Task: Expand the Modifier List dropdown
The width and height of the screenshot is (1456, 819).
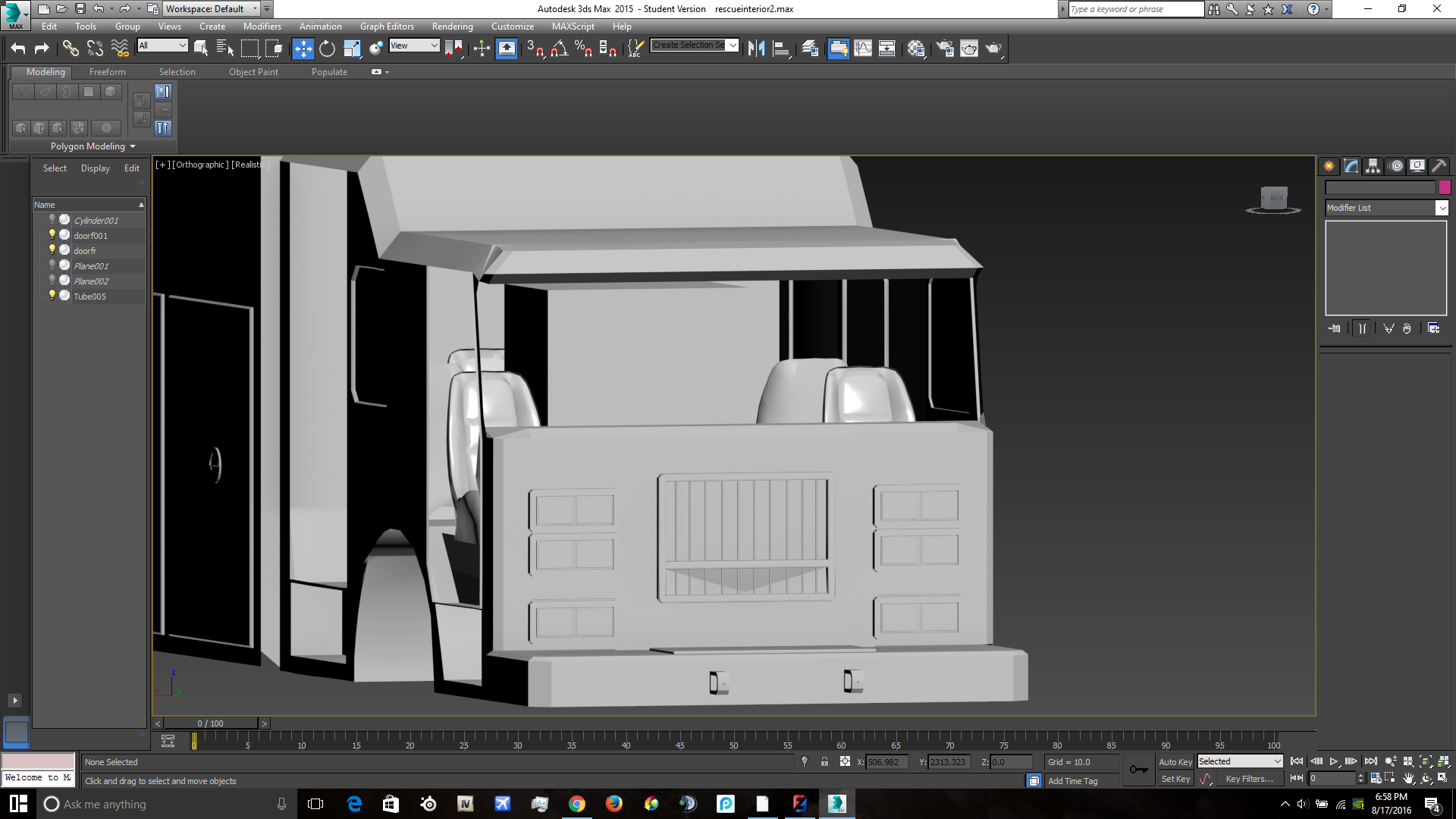Action: tap(1442, 208)
